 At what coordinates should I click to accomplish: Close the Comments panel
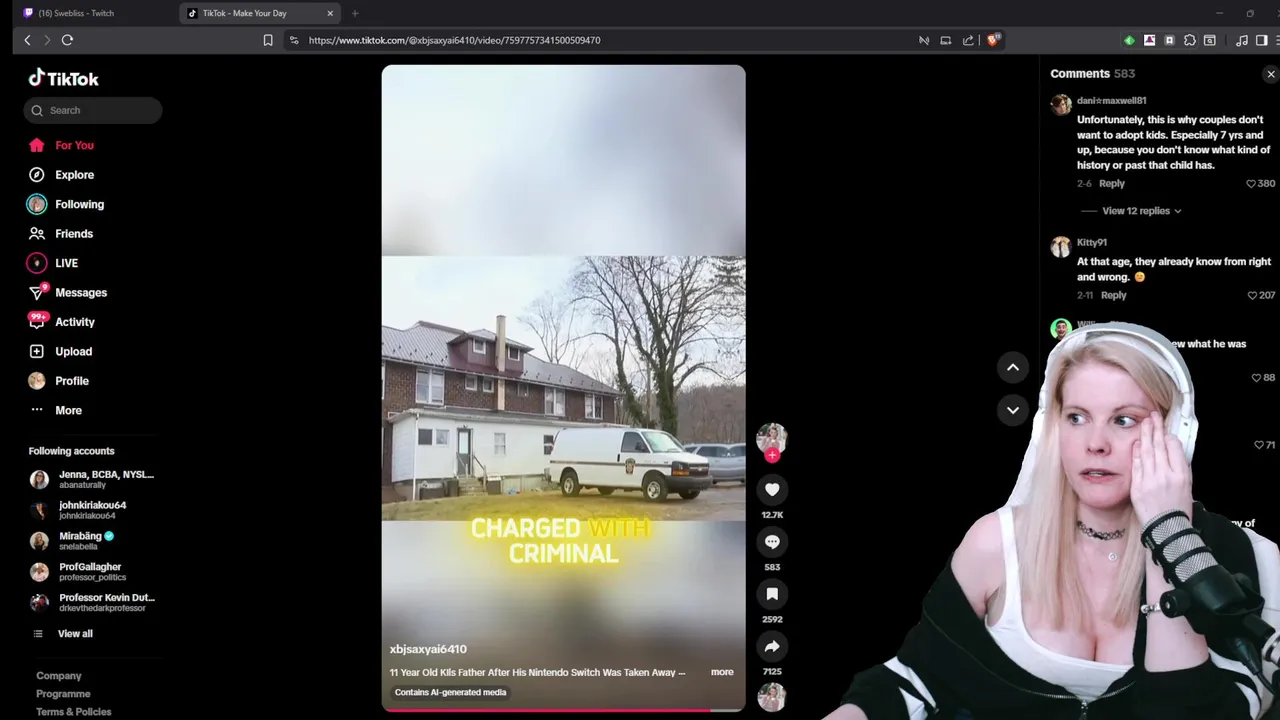[x=1271, y=74]
